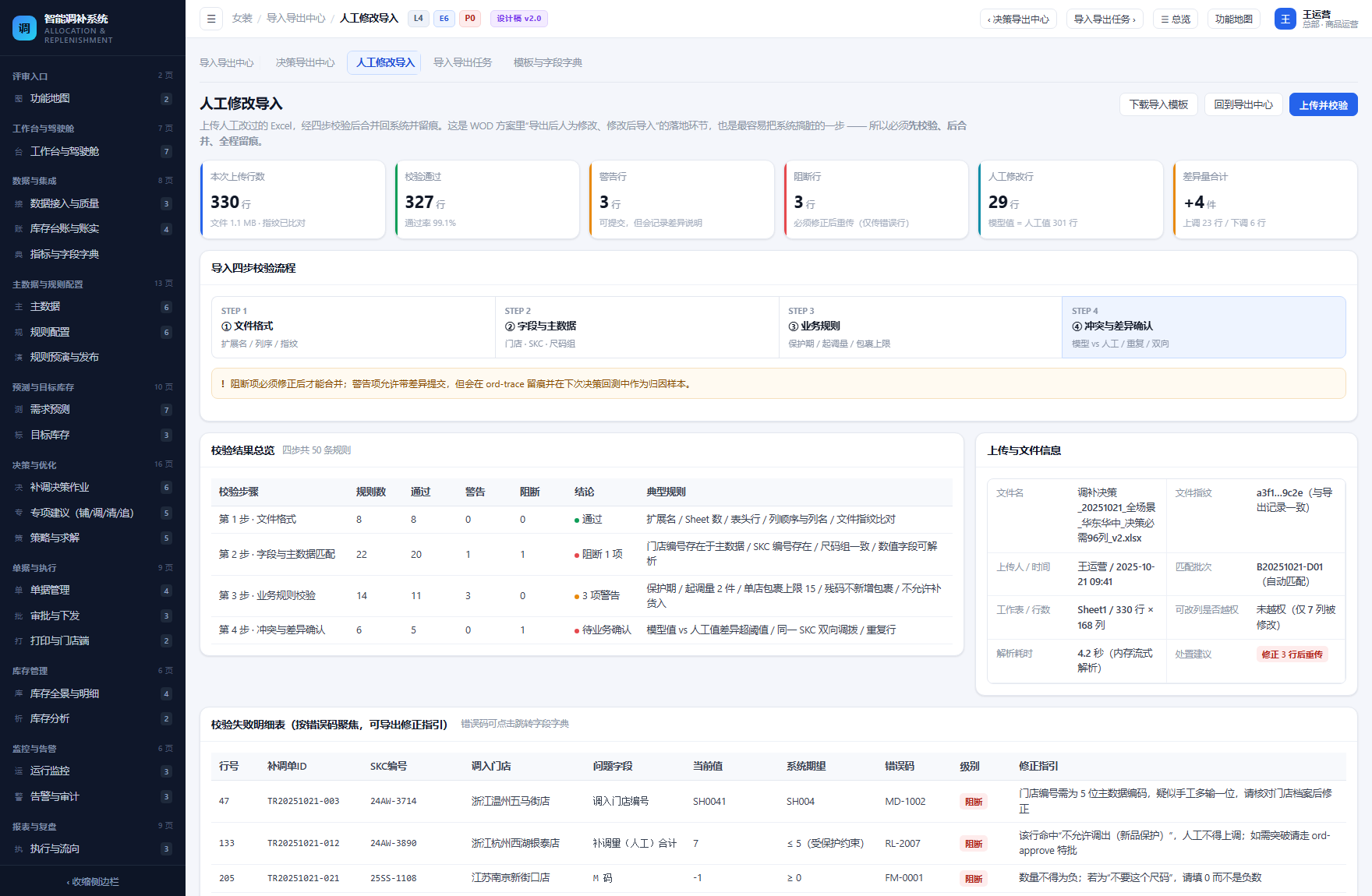Open 工作台与驾驶舱 sidebar item
The image size is (1372, 896).
tap(93, 152)
